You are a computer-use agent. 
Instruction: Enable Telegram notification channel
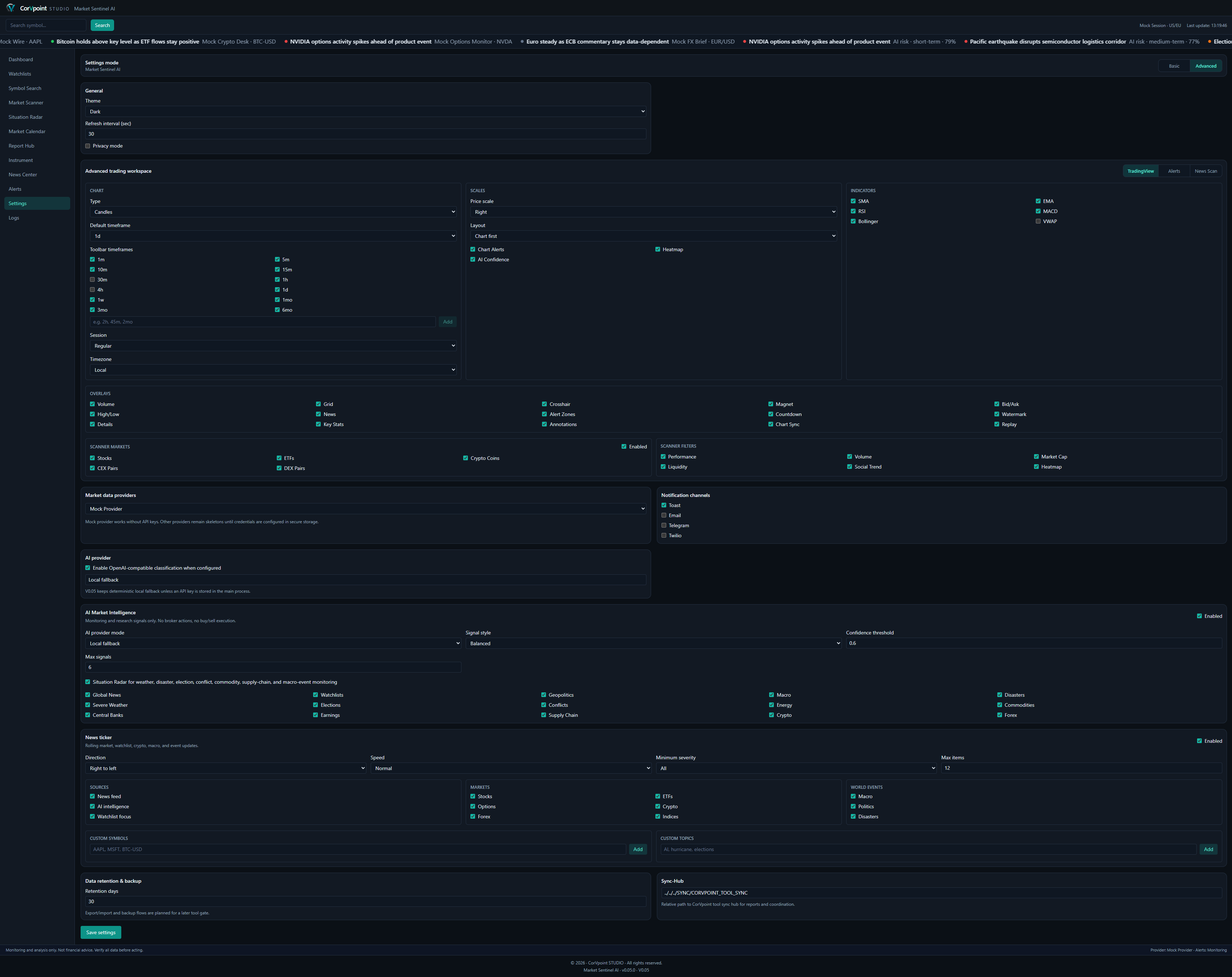tap(664, 526)
